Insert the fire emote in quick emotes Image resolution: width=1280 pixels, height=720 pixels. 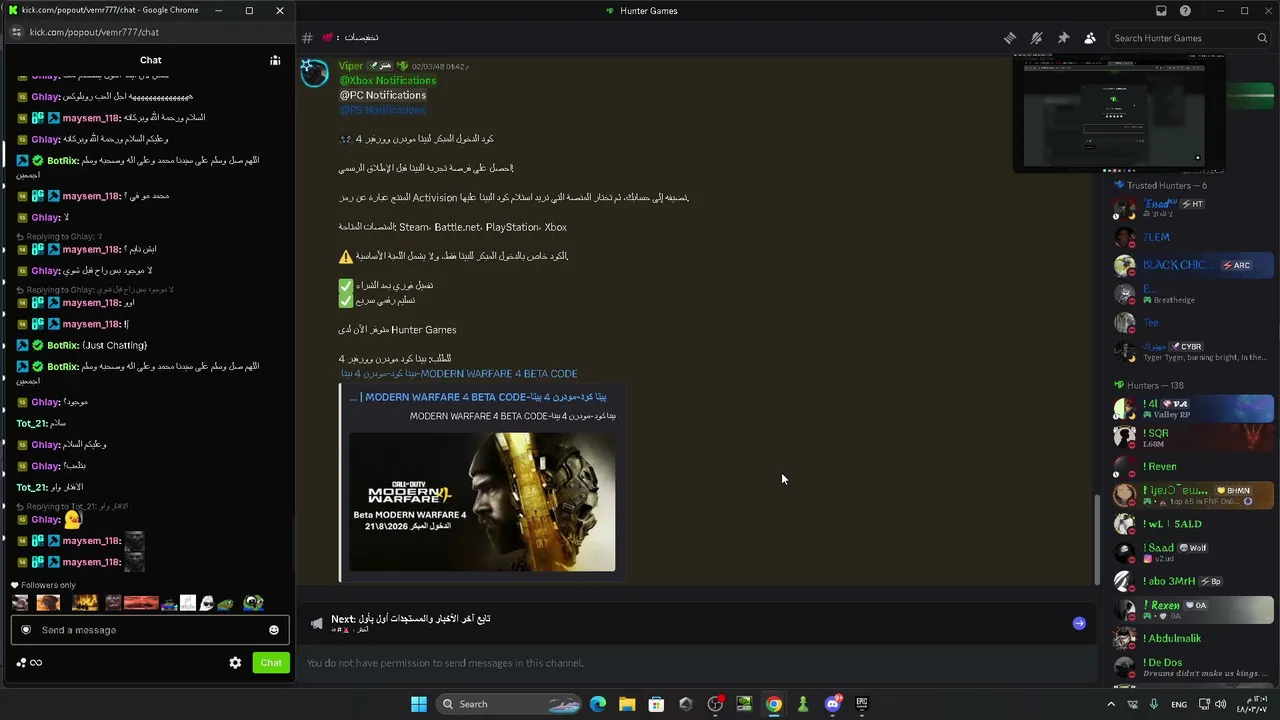pyautogui.click(x=85, y=603)
